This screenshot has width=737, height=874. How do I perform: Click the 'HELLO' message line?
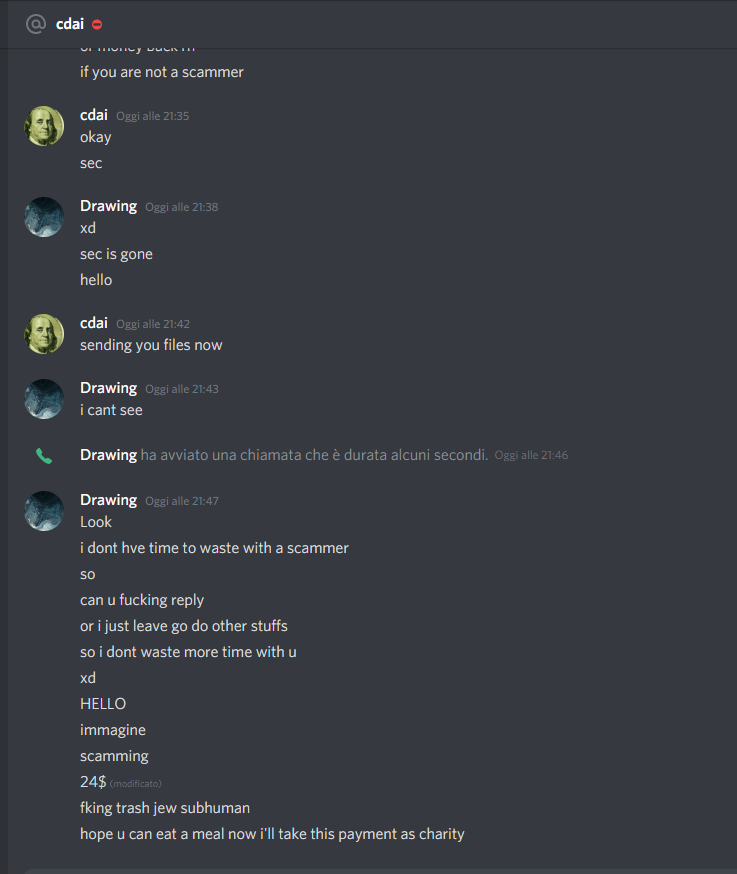(x=103, y=704)
